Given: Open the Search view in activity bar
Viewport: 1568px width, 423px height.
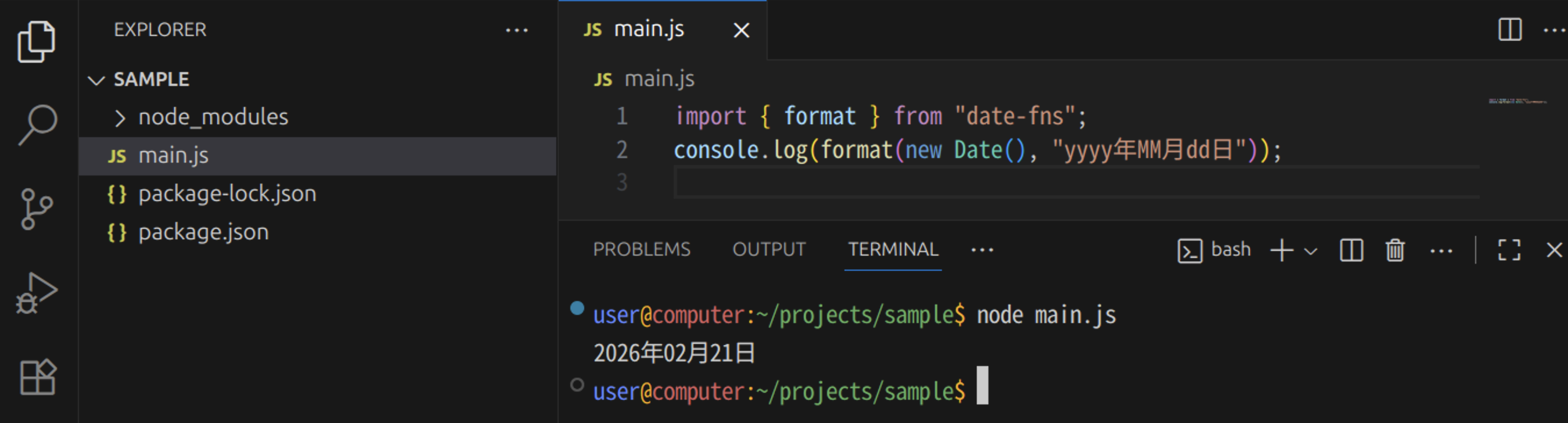Looking at the screenshot, I should 38,124.
